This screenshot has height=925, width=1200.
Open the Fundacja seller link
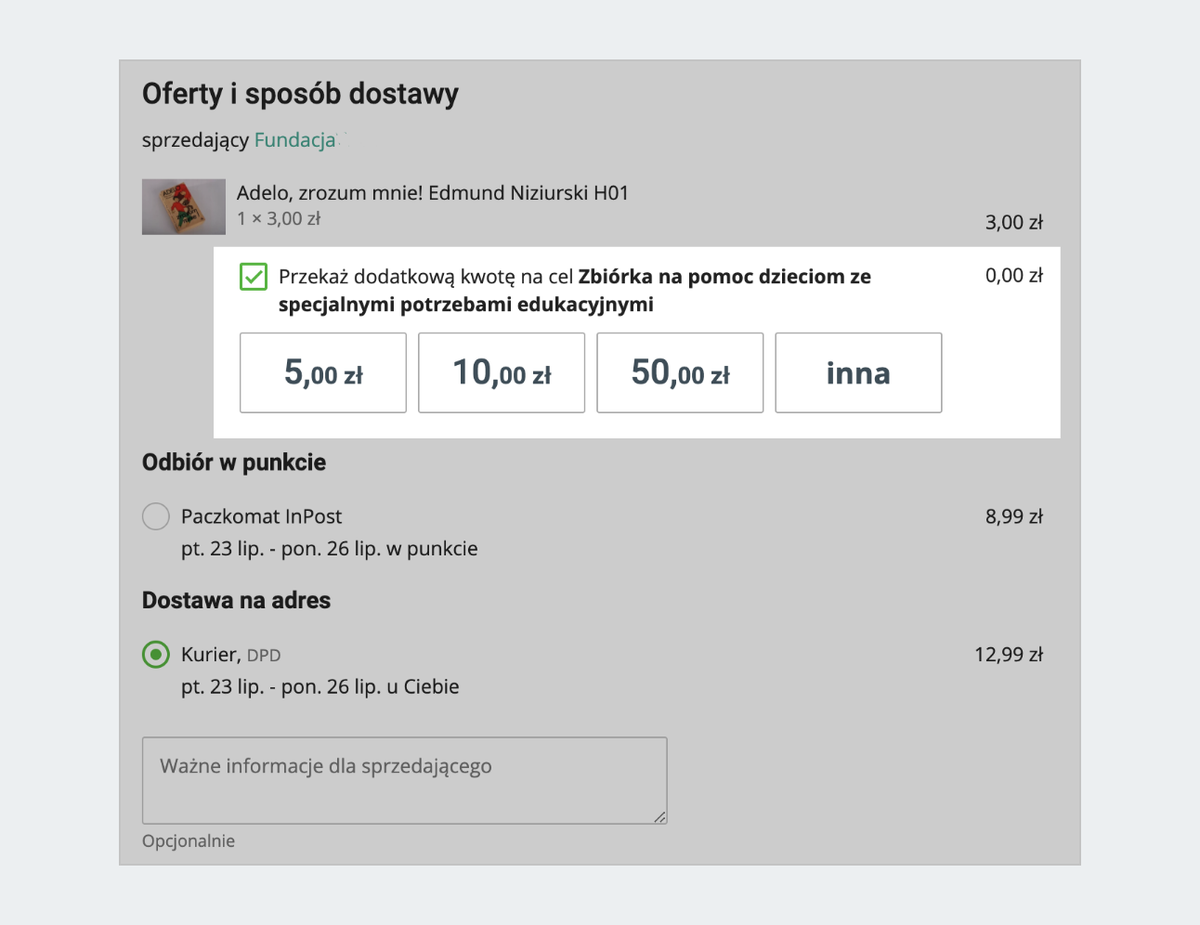(x=294, y=141)
